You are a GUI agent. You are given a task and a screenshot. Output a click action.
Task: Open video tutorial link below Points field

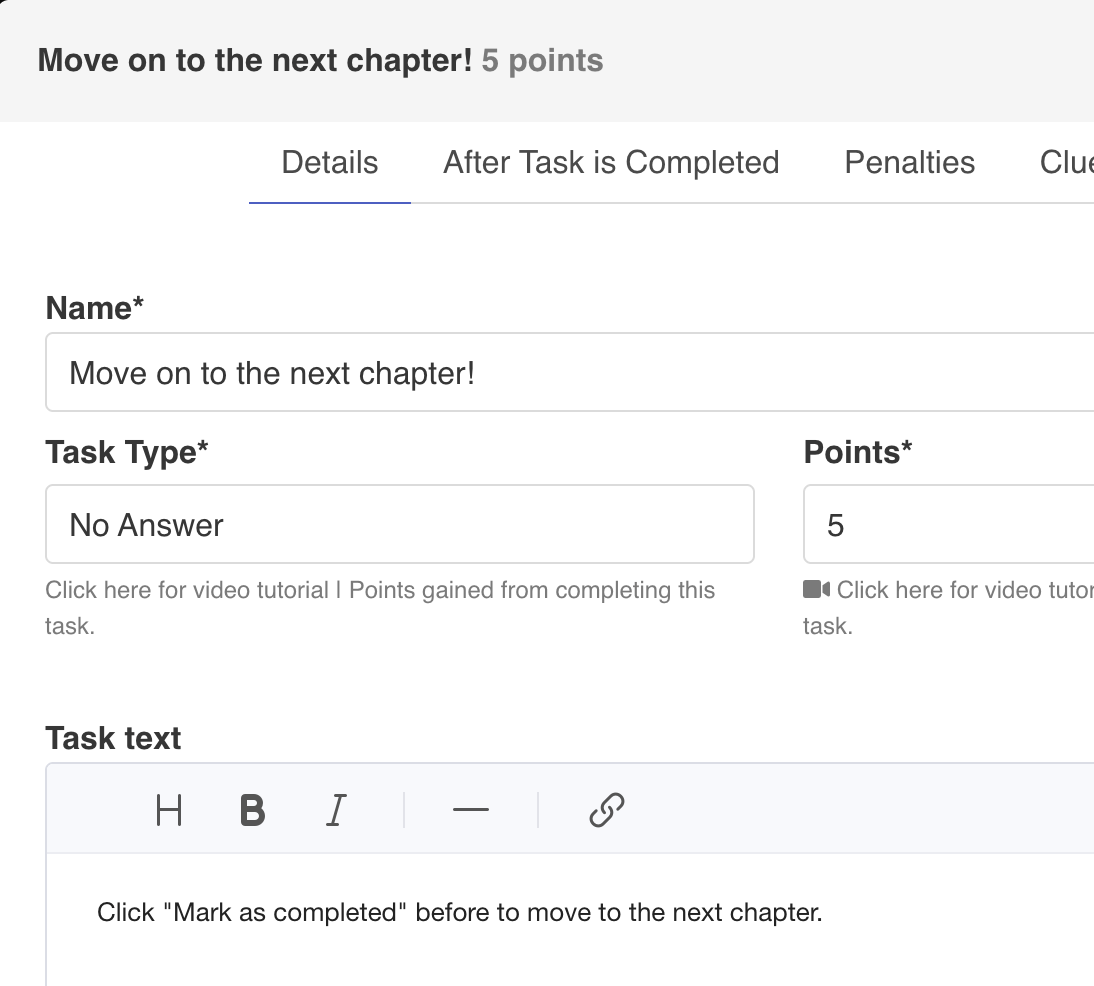(965, 590)
